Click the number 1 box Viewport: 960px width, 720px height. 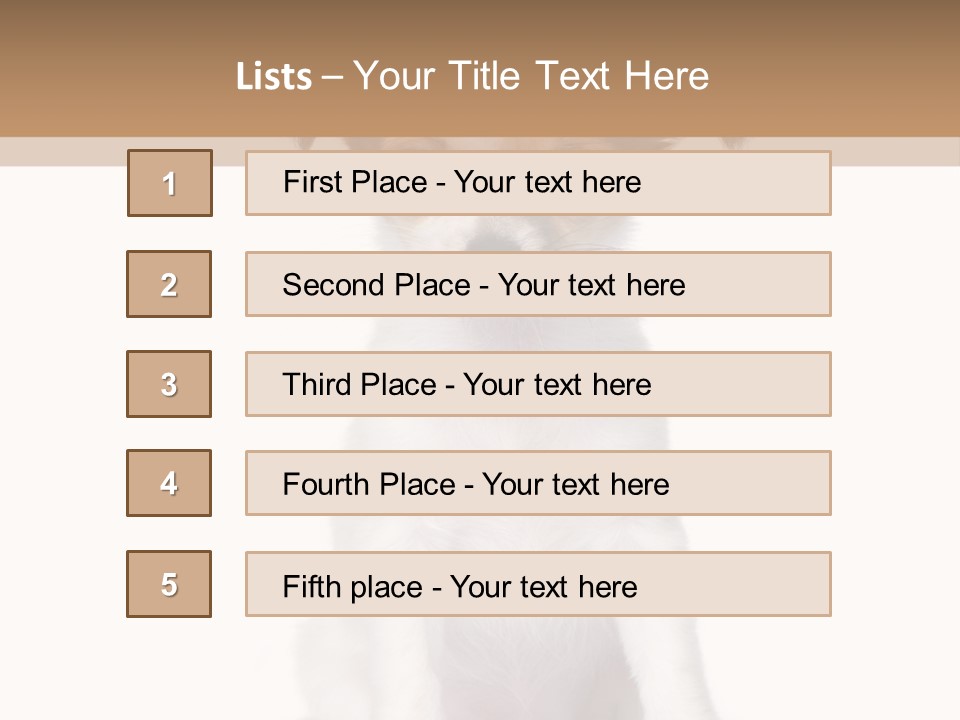(170, 183)
